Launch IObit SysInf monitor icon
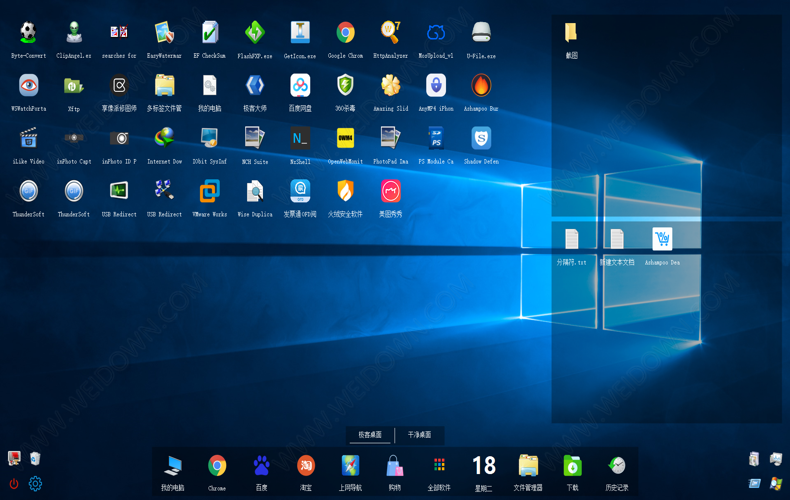The width and height of the screenshot is (790, 500). (x=210, y=138)
